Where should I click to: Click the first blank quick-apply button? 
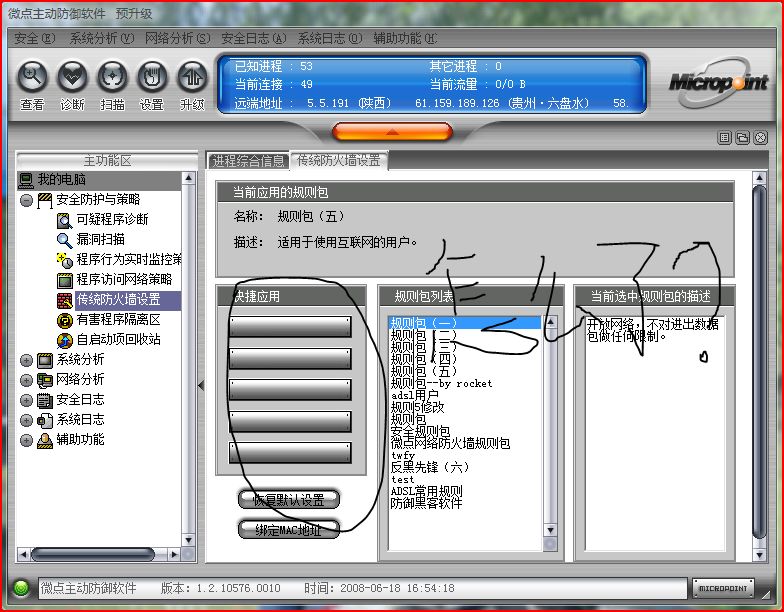pos(290,326)
